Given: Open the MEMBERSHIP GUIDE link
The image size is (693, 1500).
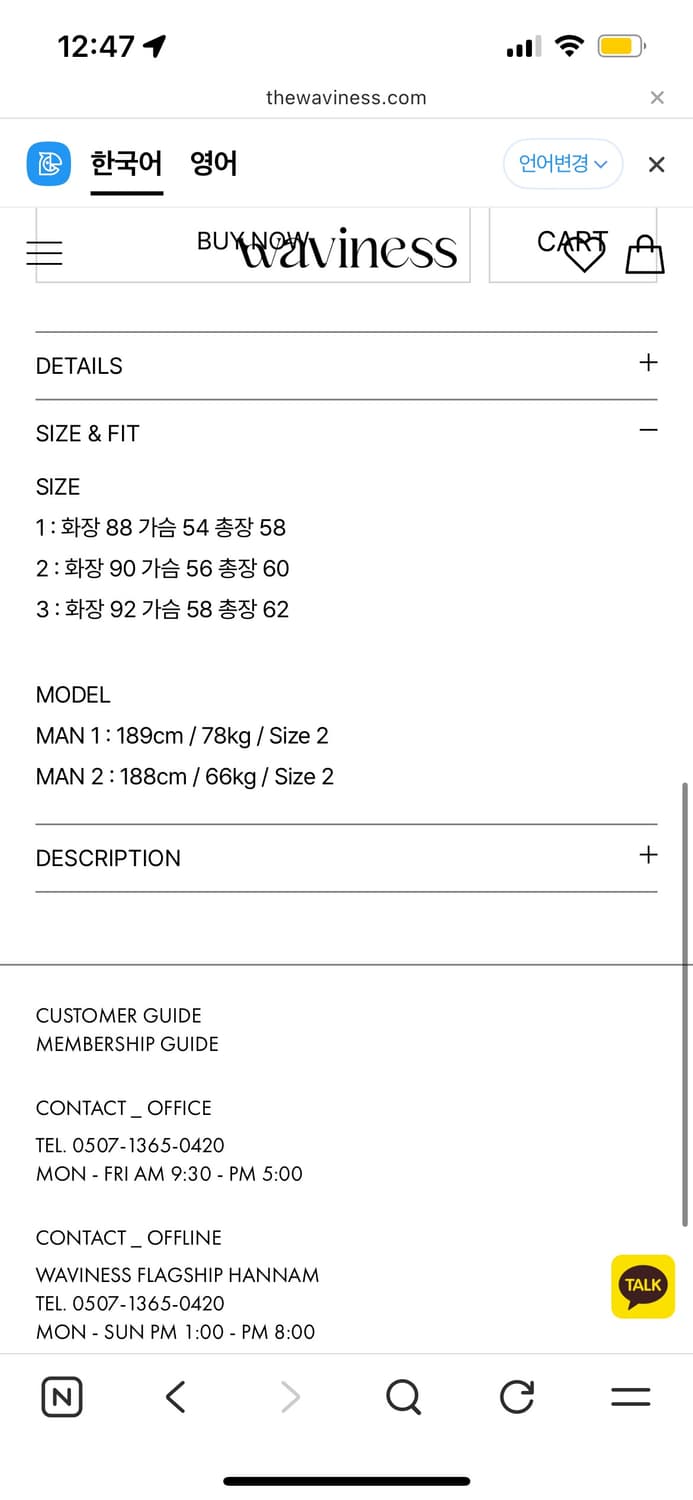Looking at the screenshot, I should 127,1044.
